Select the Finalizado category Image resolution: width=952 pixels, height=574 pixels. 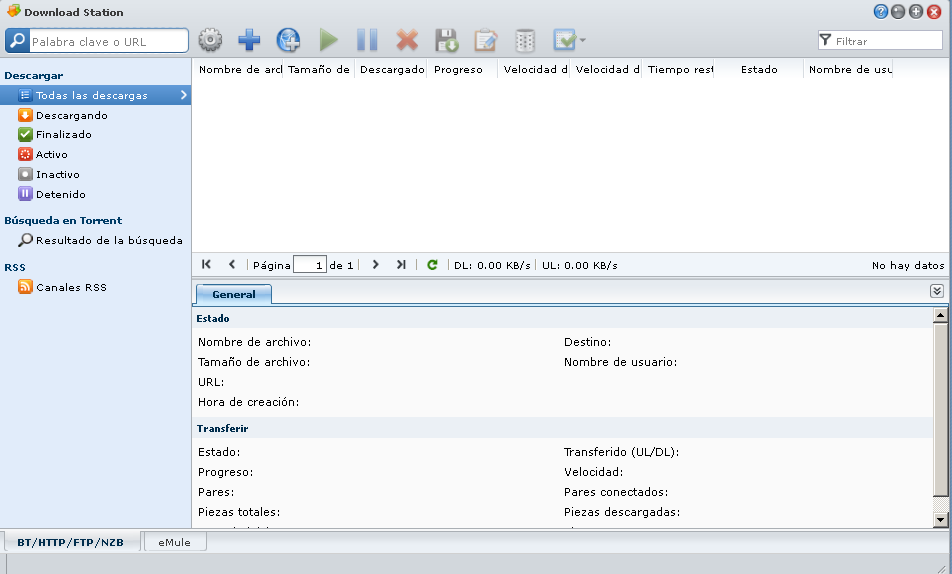pyautogui.click(x=64, y=134)
